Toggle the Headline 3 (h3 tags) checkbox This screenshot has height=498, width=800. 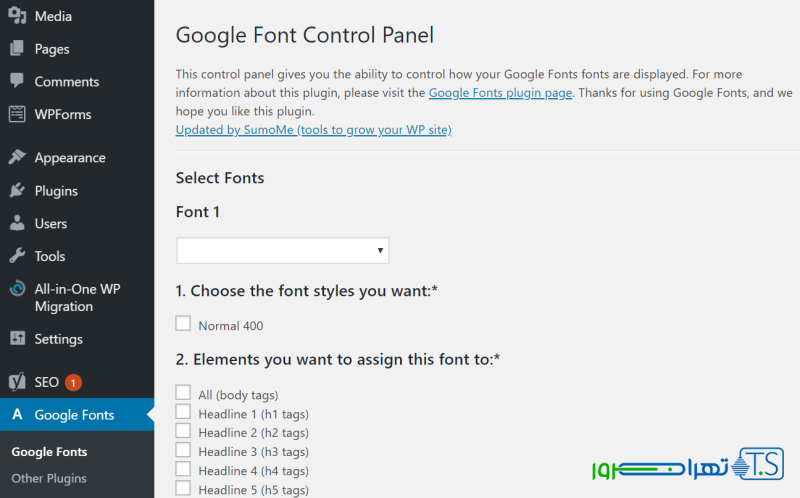(183, 450)
